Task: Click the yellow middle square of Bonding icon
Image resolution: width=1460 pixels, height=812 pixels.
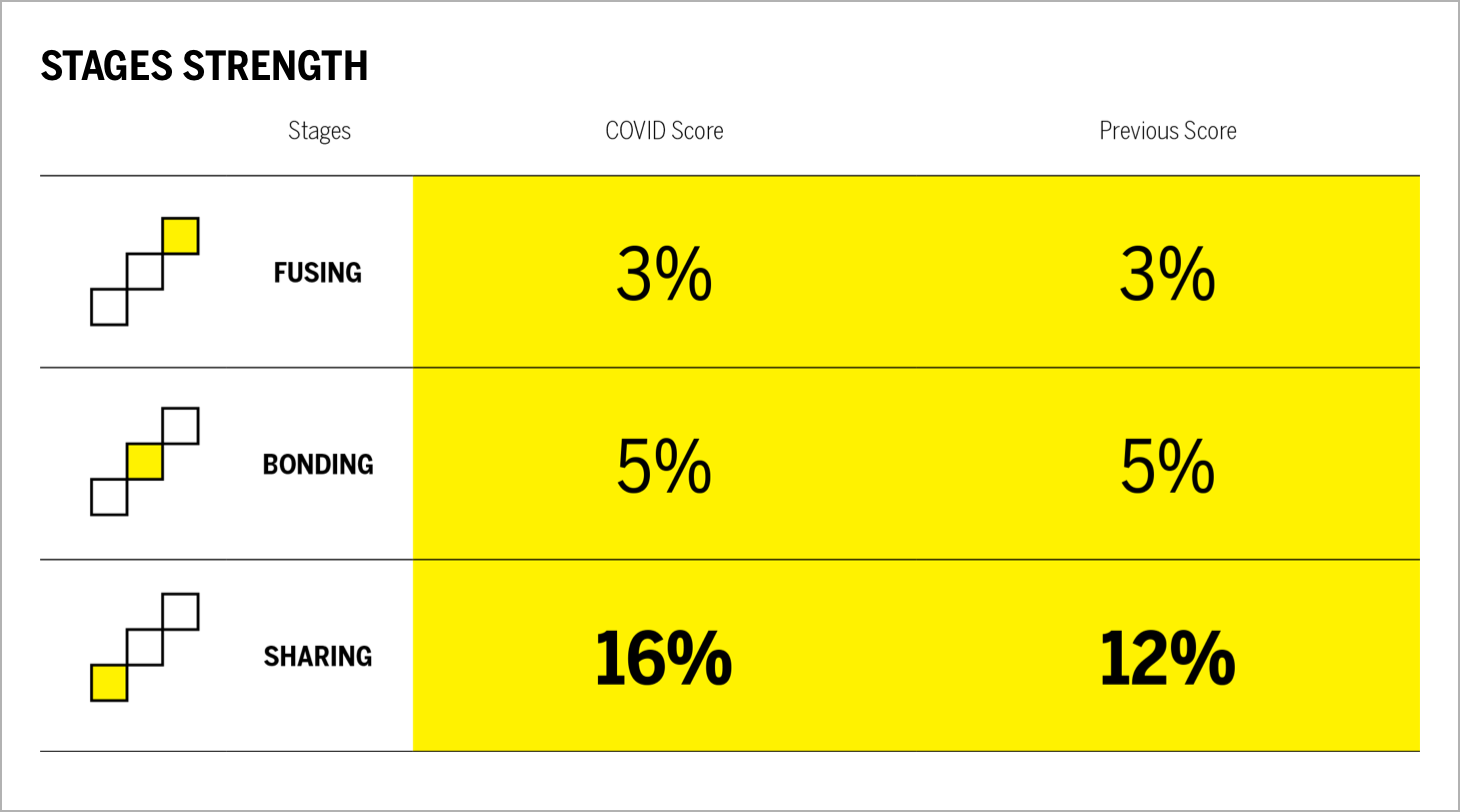Action: 145,462
